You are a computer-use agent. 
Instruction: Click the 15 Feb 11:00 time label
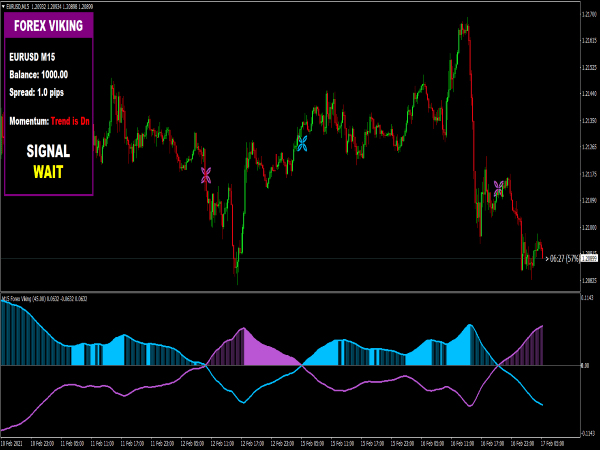342,443
